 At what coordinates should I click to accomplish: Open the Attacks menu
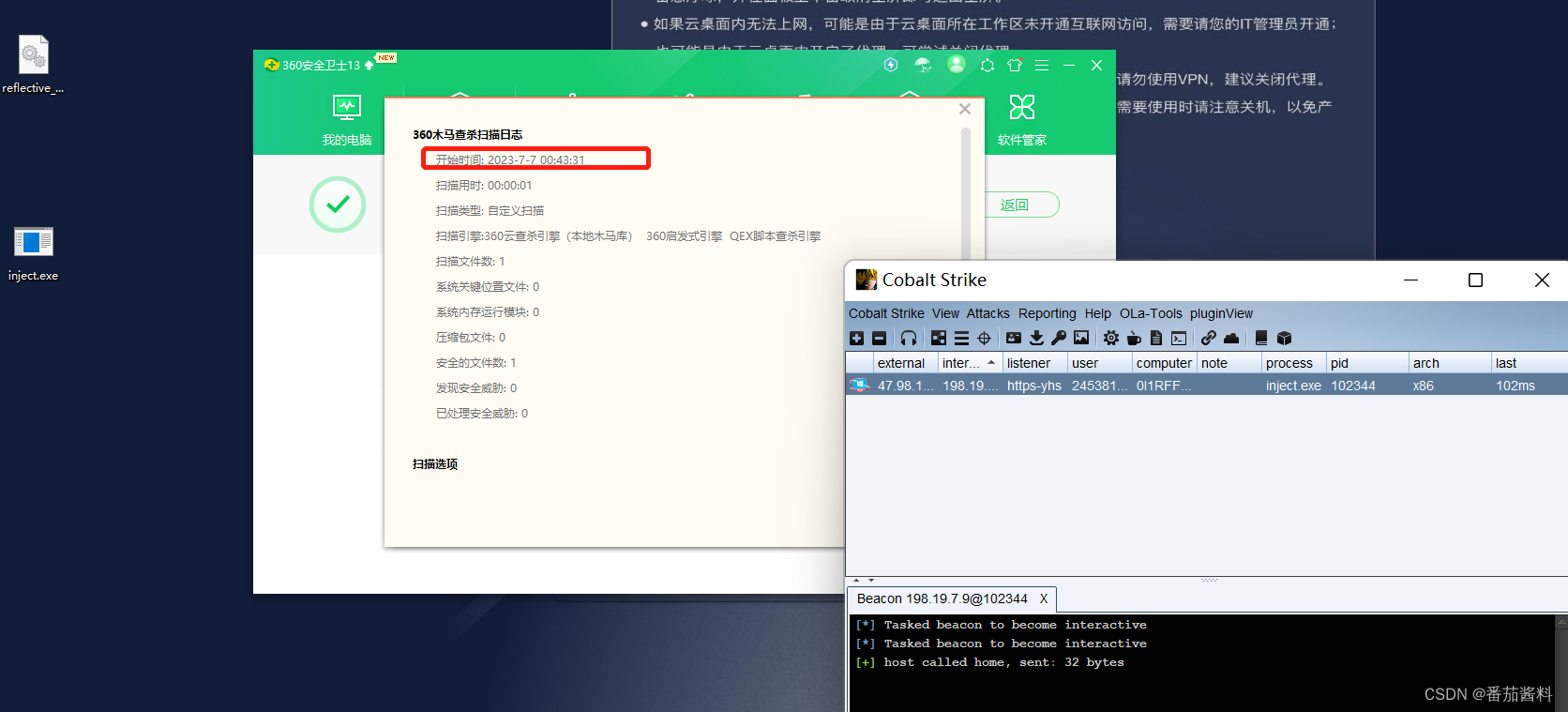(988, 313)
